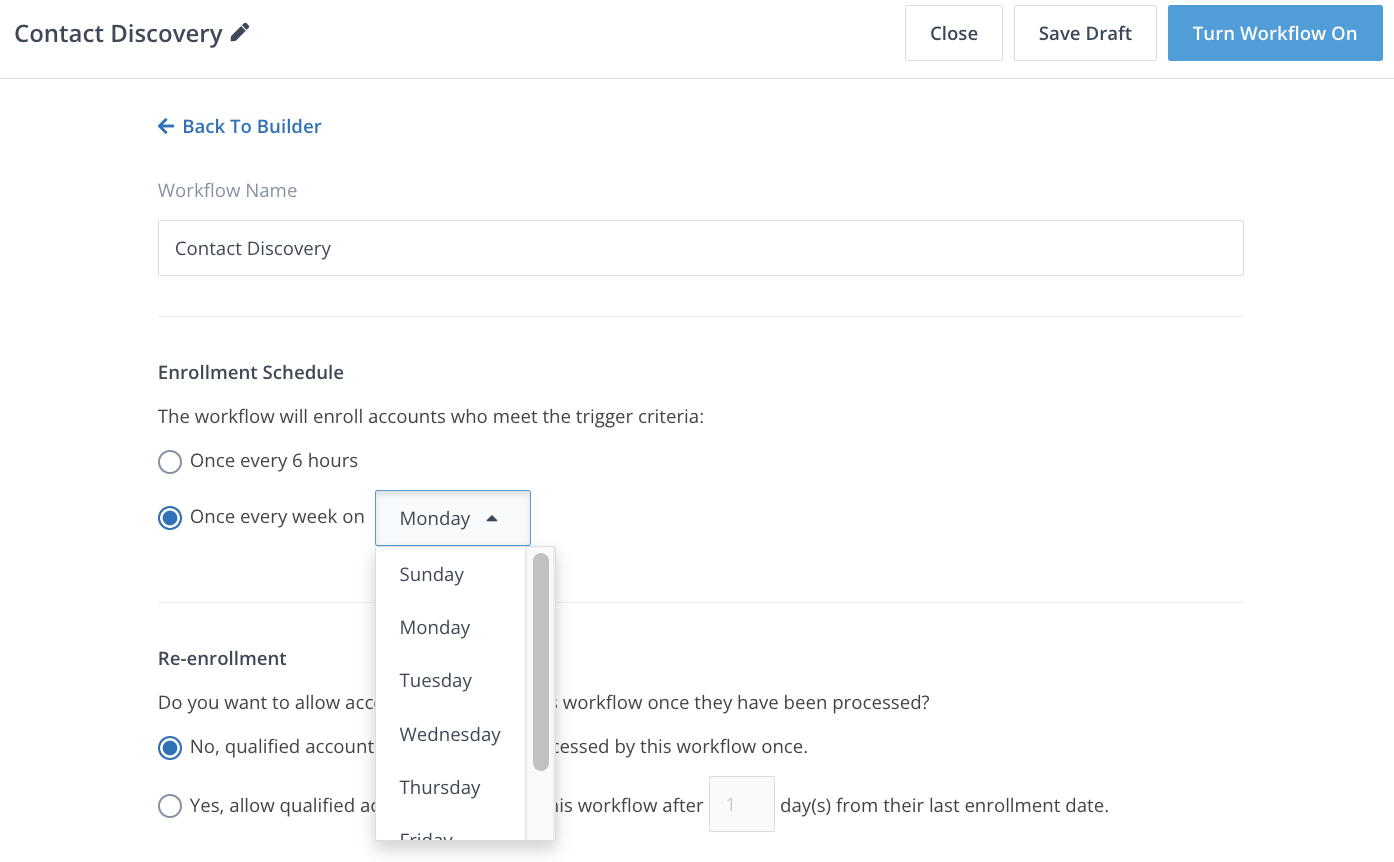
Task: Select the Once every week on option
Action: [169, 517]
